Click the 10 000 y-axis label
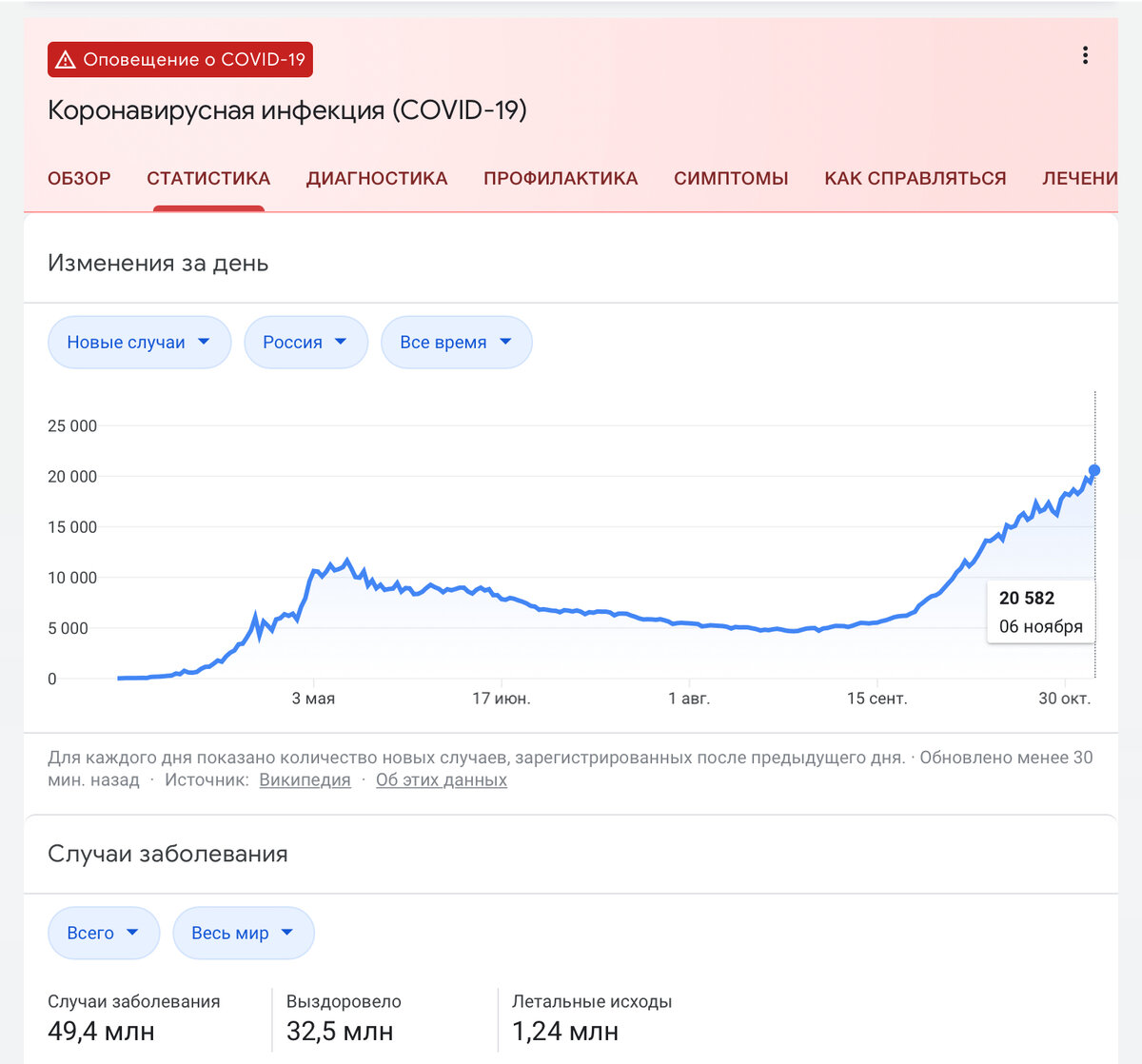 pos(72,578)
